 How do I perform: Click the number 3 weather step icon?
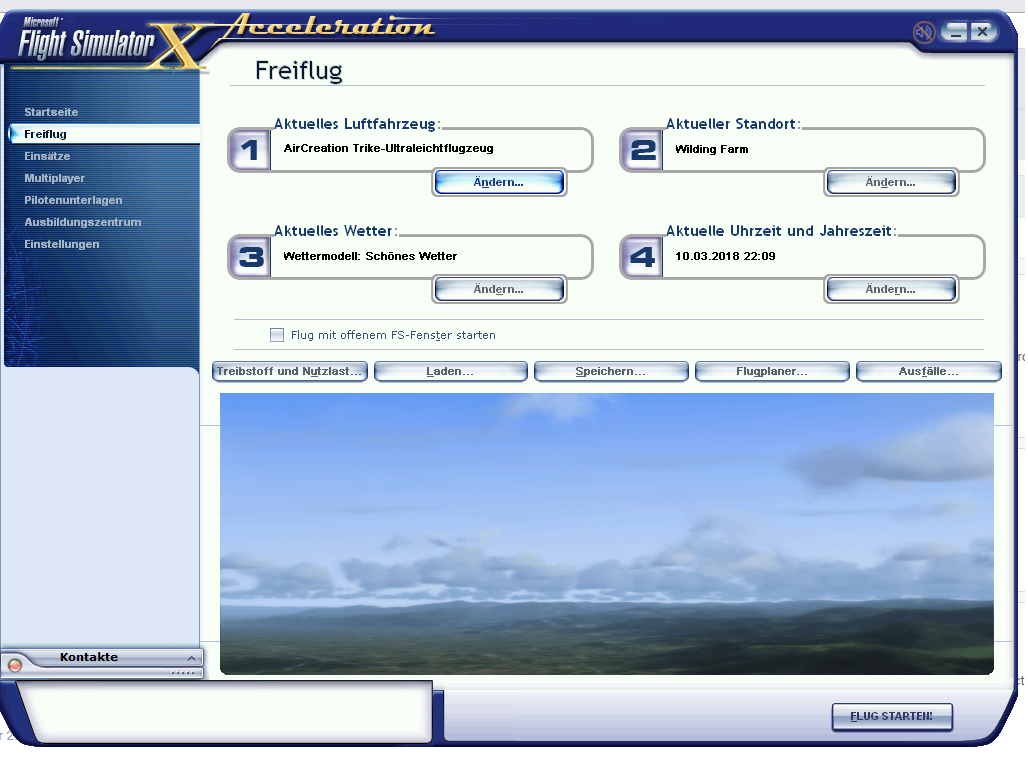pos(250,257)
